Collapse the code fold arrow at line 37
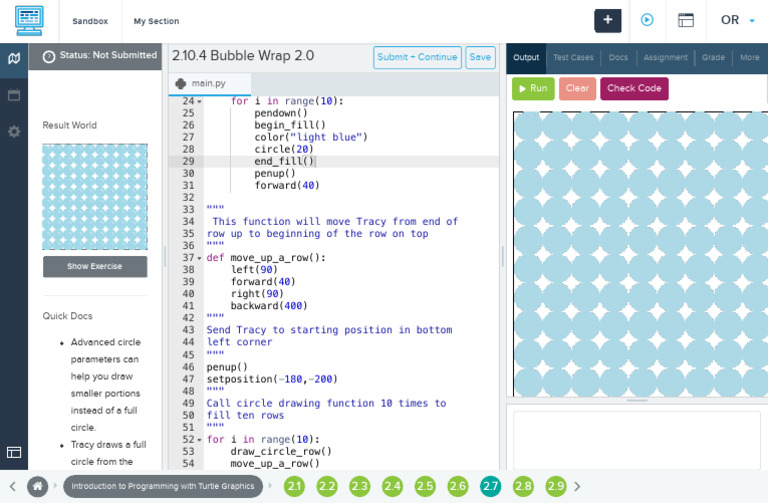The width and height of the screenshot is (768, 503). [199, 258]
